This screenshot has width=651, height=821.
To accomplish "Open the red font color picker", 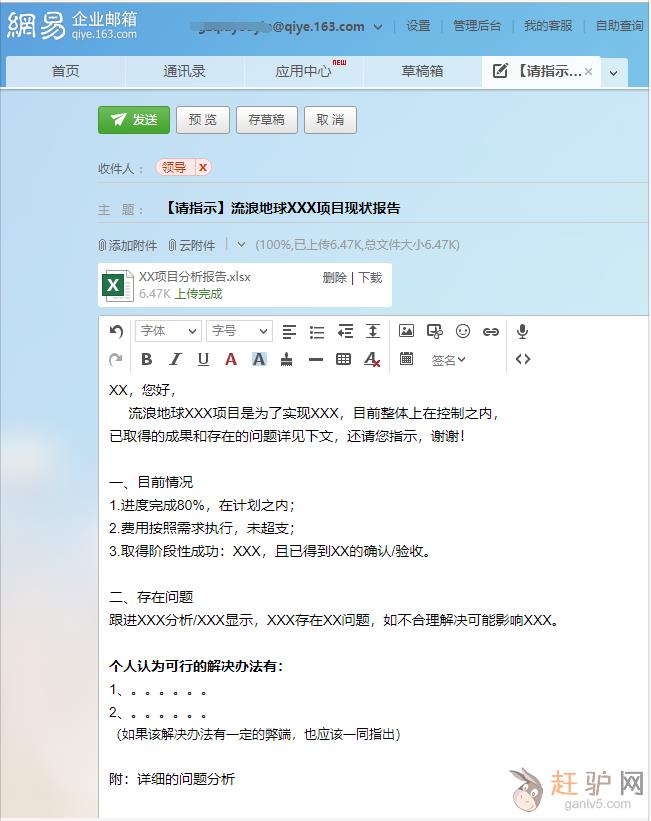I will tap(231, 359).
